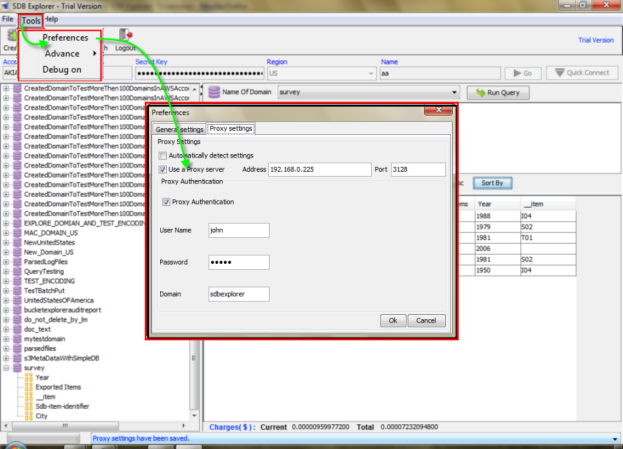Viewport: 623px width, 449px height.
Task: Expand the ParsedLogFiles node
Action: [x=6, y=262]
